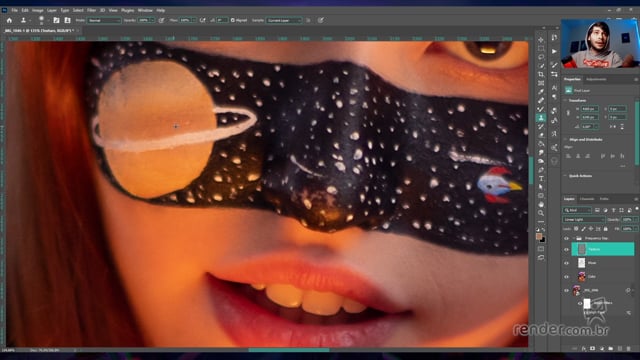Toggle Lock all layers icon

[x=606, y=229]
